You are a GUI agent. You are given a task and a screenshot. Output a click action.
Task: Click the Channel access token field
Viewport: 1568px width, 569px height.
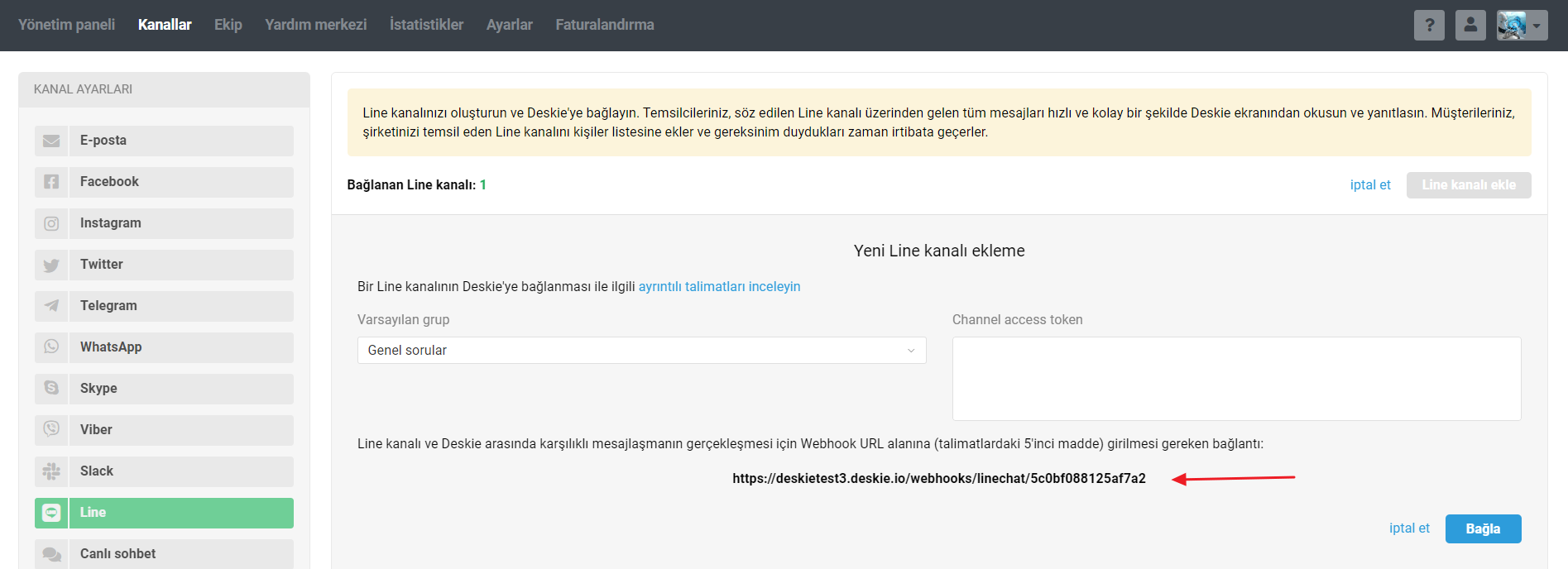coord(1236,379)
